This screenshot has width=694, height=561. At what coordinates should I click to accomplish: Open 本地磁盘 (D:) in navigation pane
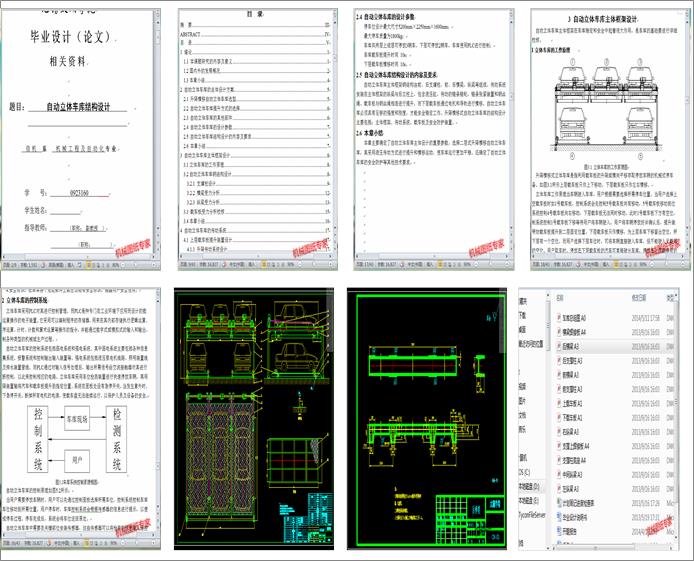coord(529,487)
